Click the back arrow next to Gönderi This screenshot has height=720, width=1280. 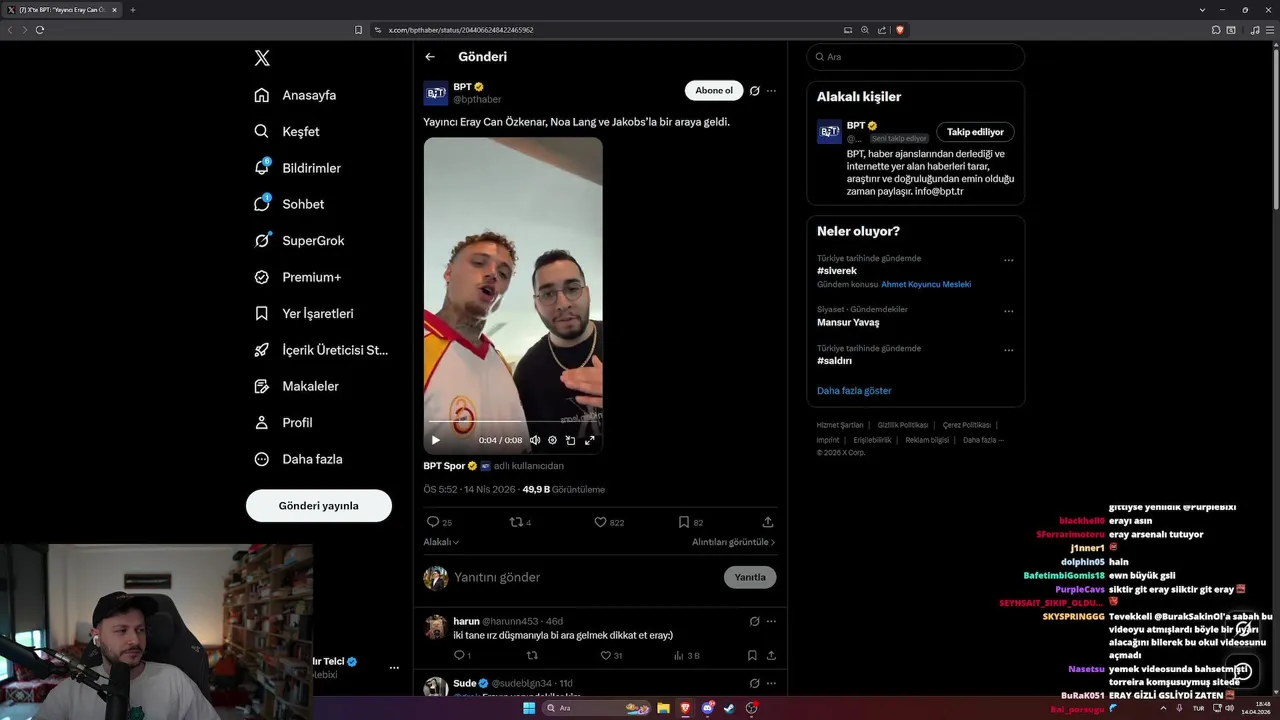click(430, 57)
